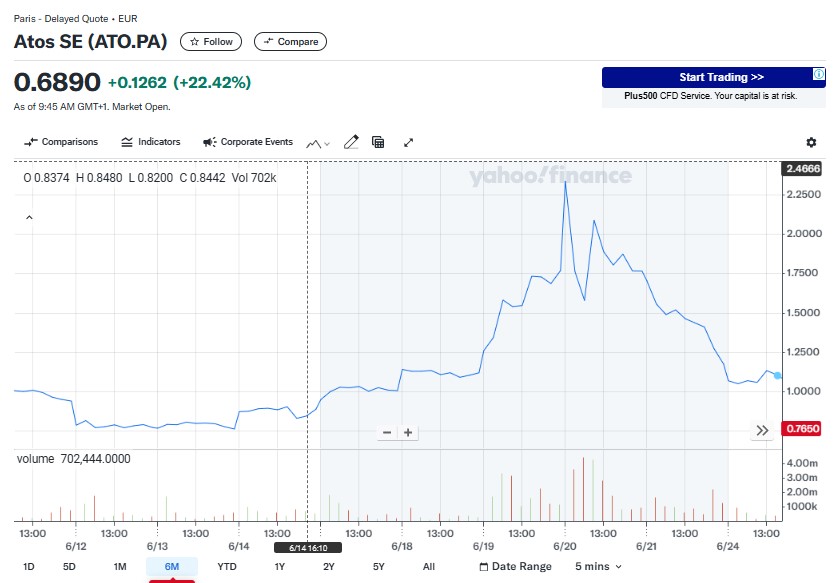Screen dimensions: 833x583
Task: Click the 6/13 date axis label
Action: 157,546
